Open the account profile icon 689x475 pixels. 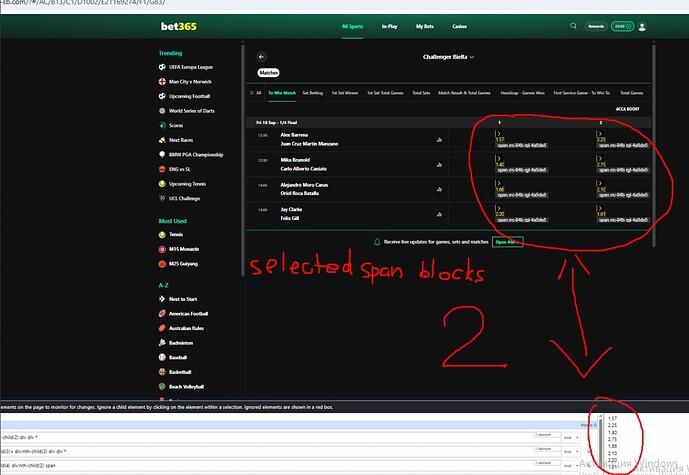(x=642, y=27)
